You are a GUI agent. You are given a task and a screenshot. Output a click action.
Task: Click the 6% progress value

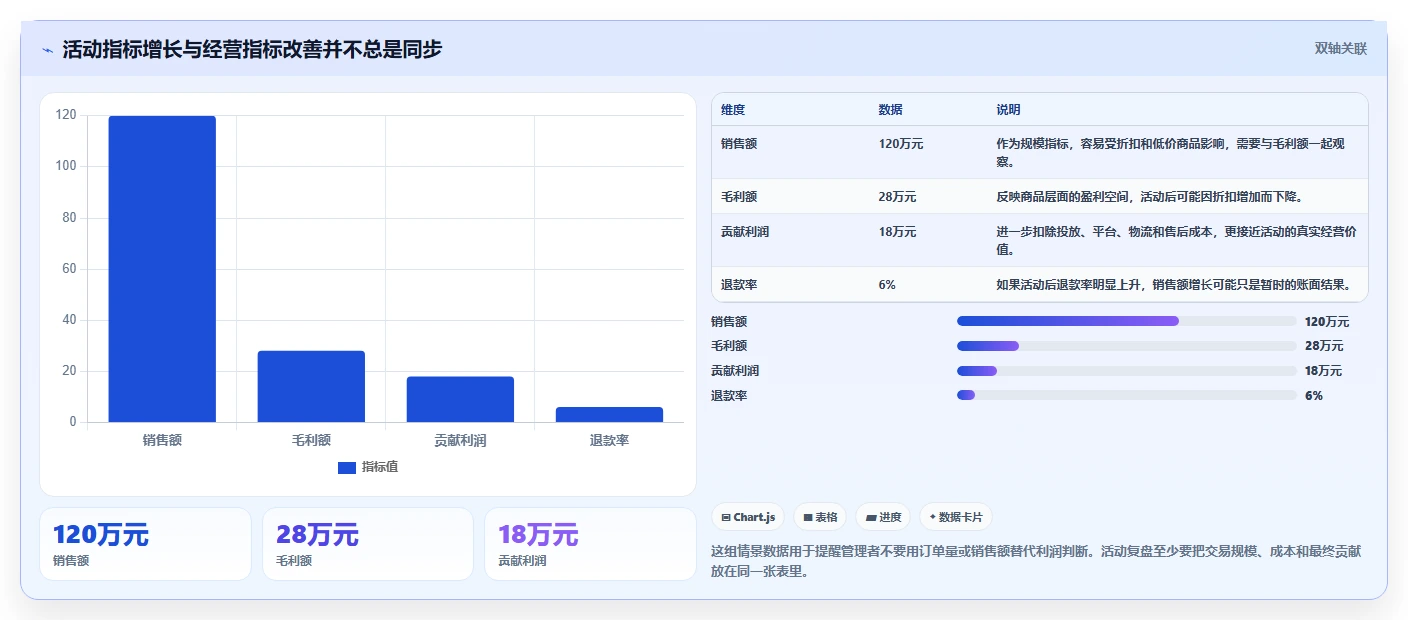pos(1314,396)
